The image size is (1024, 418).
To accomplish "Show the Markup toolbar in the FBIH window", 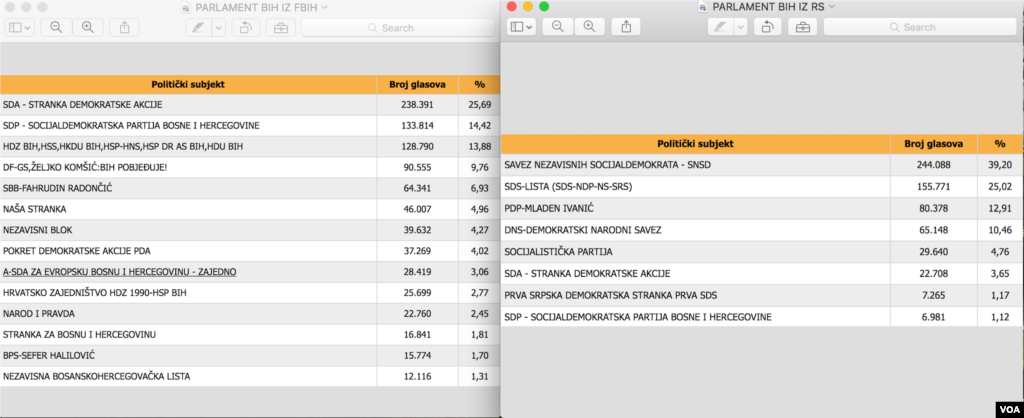I will click(279, 27).
